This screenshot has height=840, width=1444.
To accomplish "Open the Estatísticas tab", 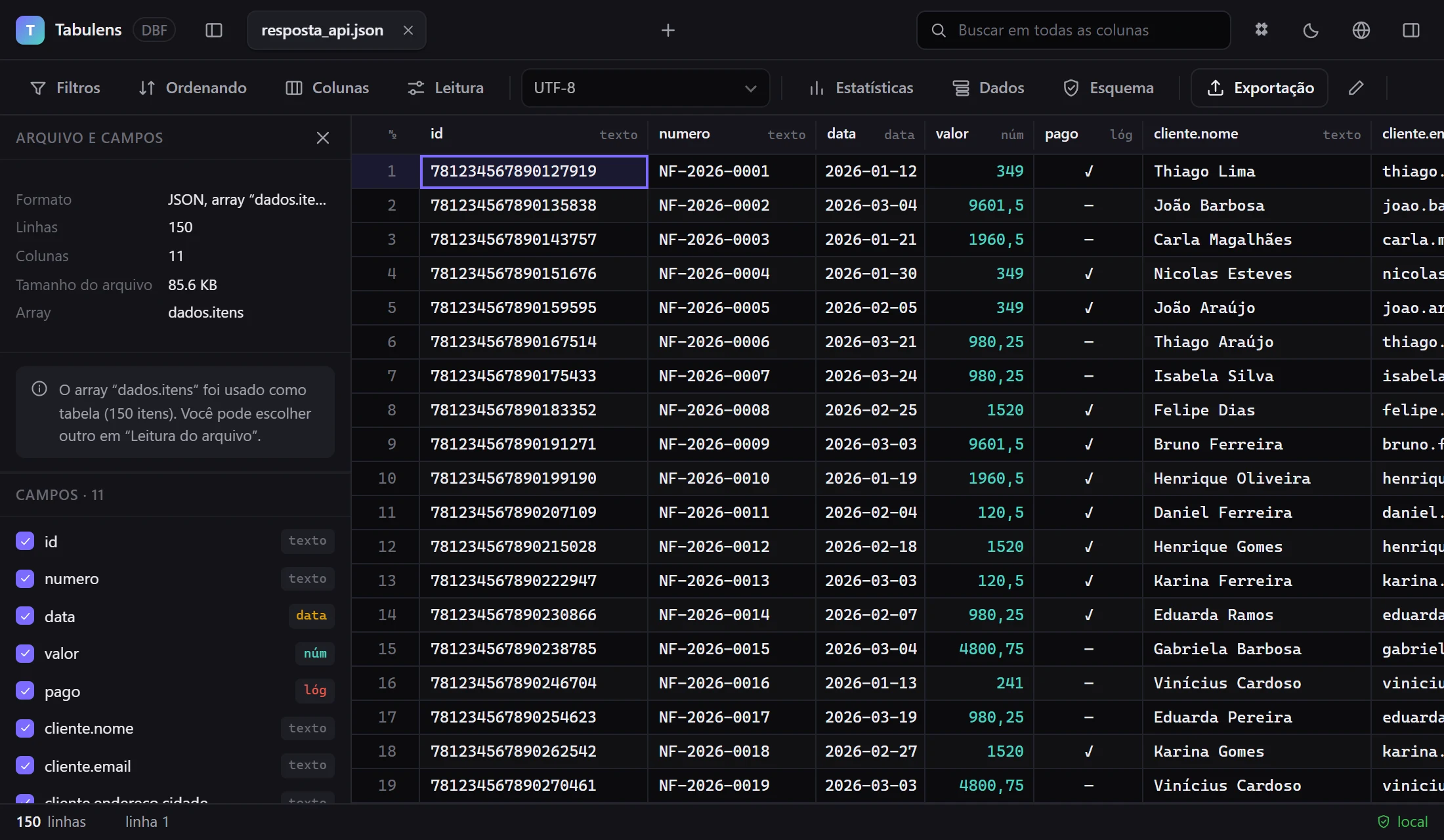I will click(x=861, y=88).
